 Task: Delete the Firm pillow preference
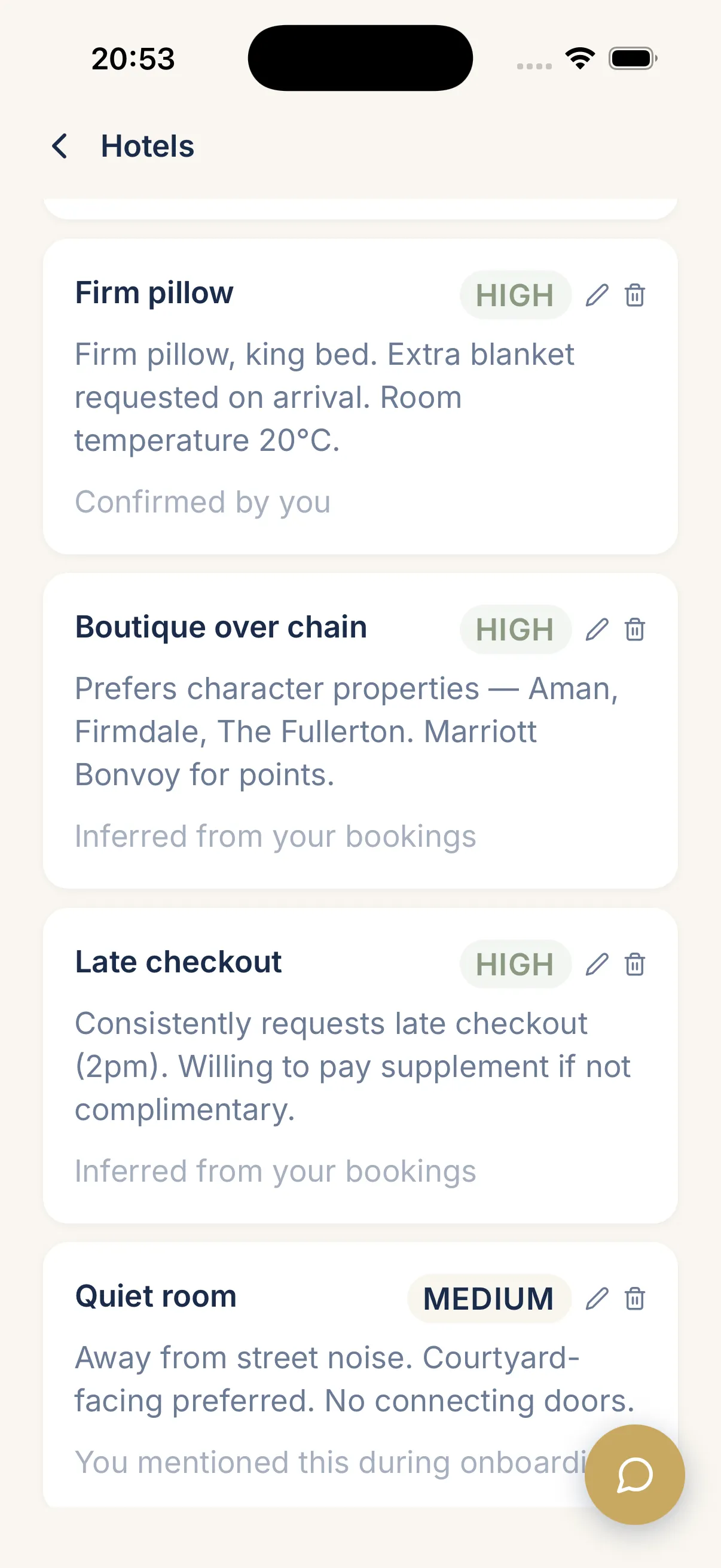click(634, 295)
